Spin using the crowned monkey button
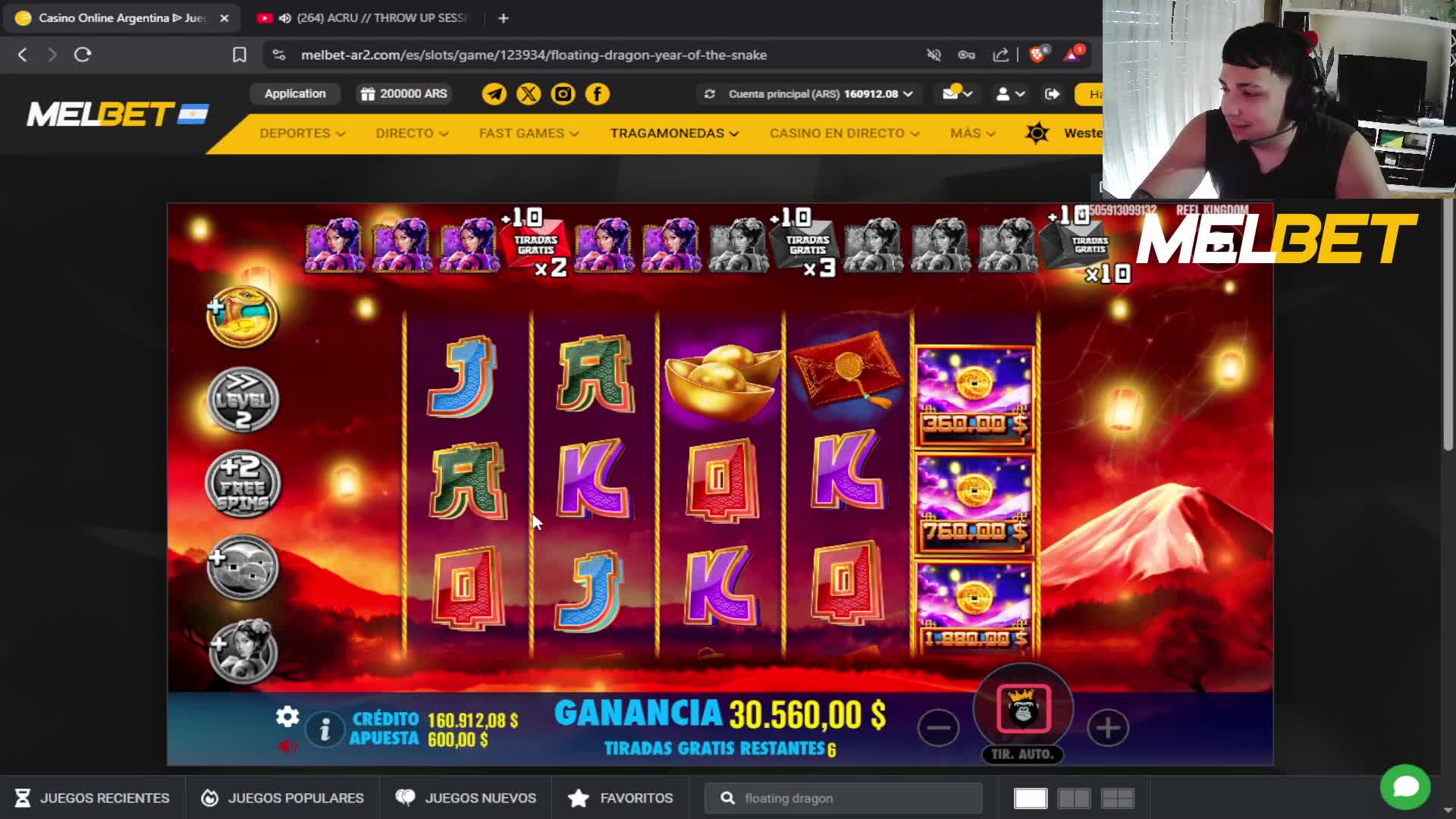Viewport: 1456px width, 819px height. pyautogui.click(x=1023, y=709)
